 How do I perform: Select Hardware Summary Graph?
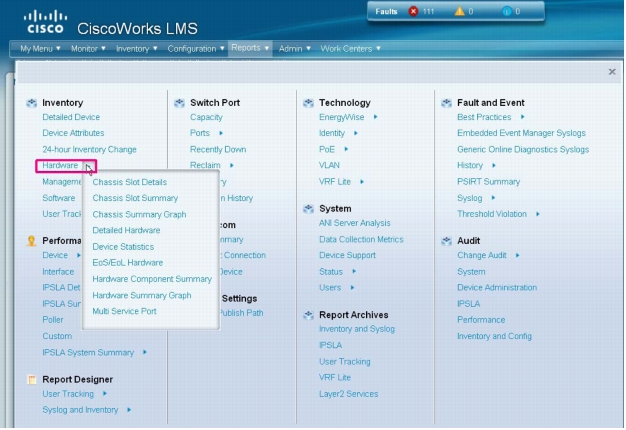click(x=142, y=295)
